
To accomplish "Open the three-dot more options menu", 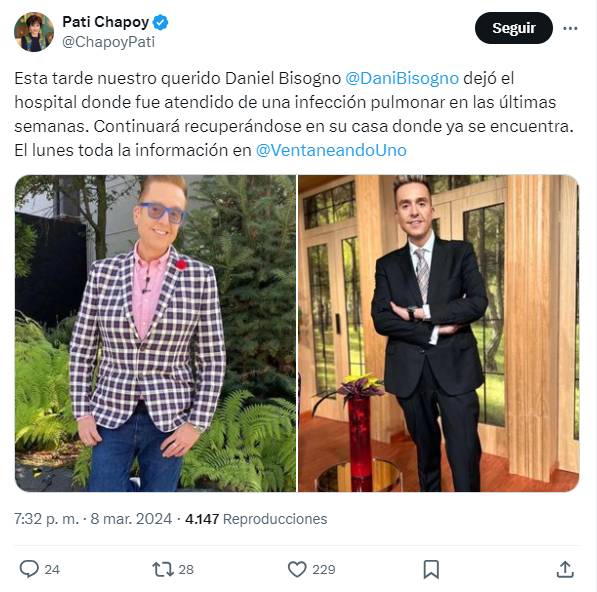I will (x=570, y=28).
